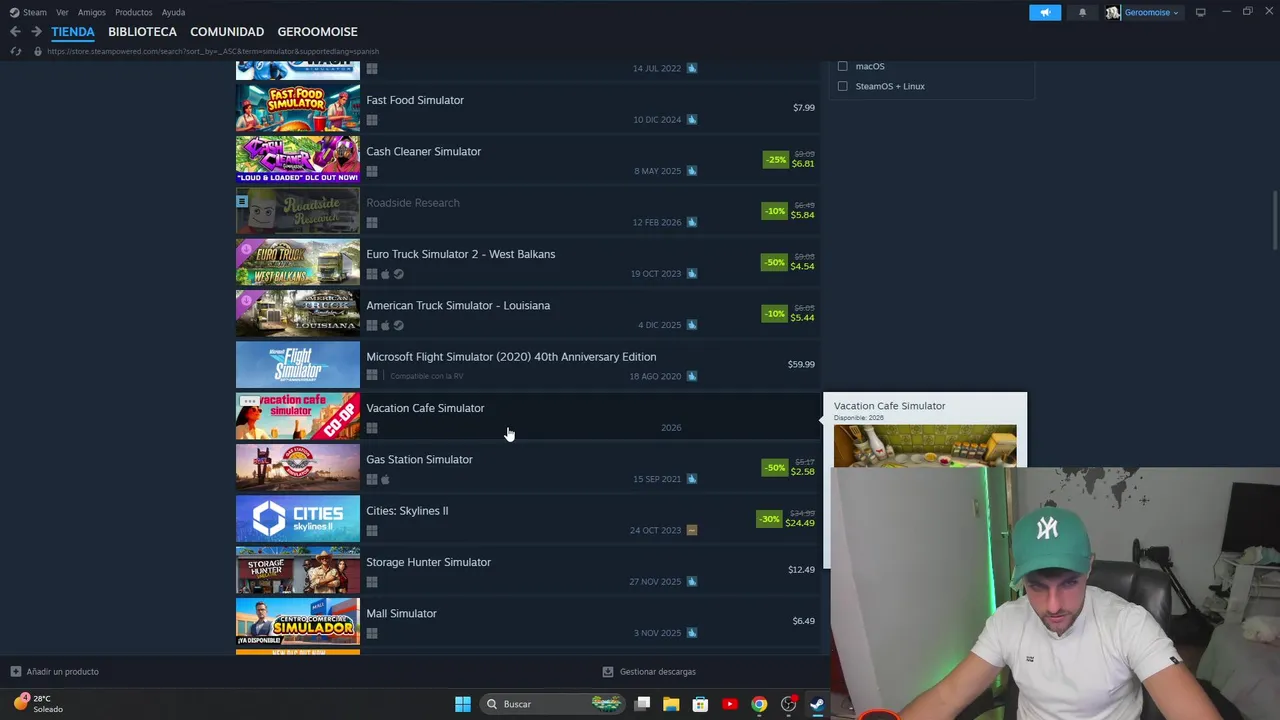Open the Productos menu
1280x720 pixels.
(134, 12)
